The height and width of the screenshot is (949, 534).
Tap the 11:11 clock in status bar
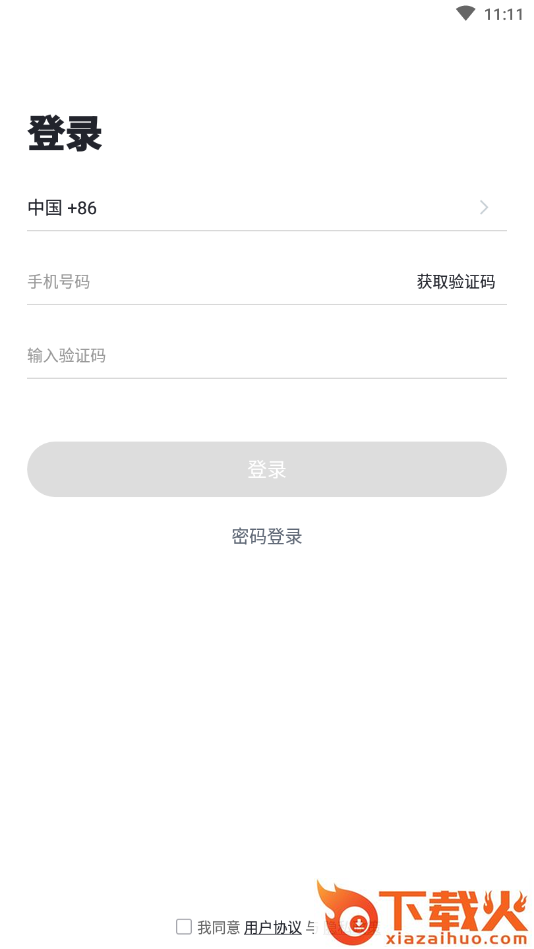[503, 15]
